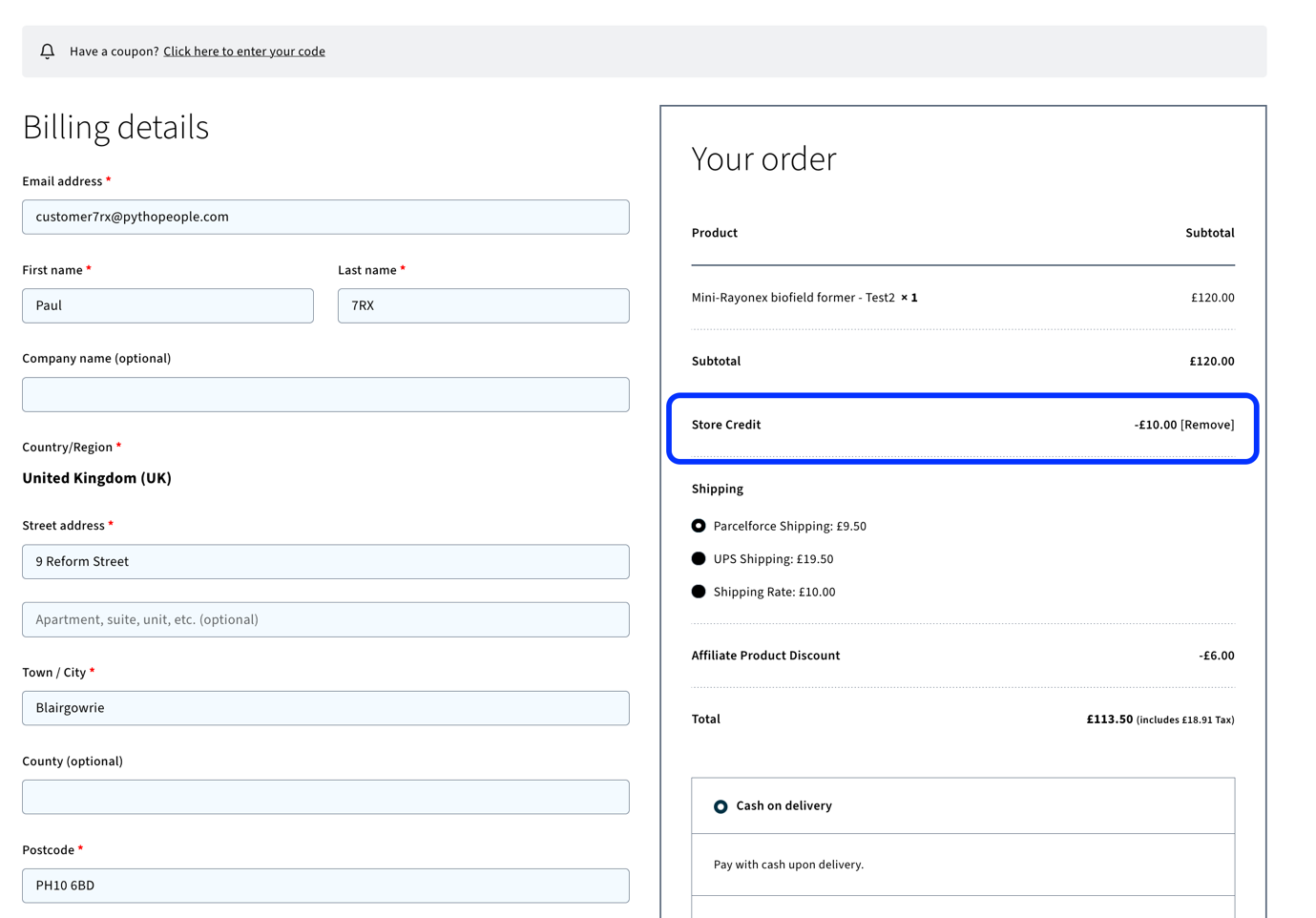
Task: Click the 'Town / City' field label
Action: tap(54, 673)
